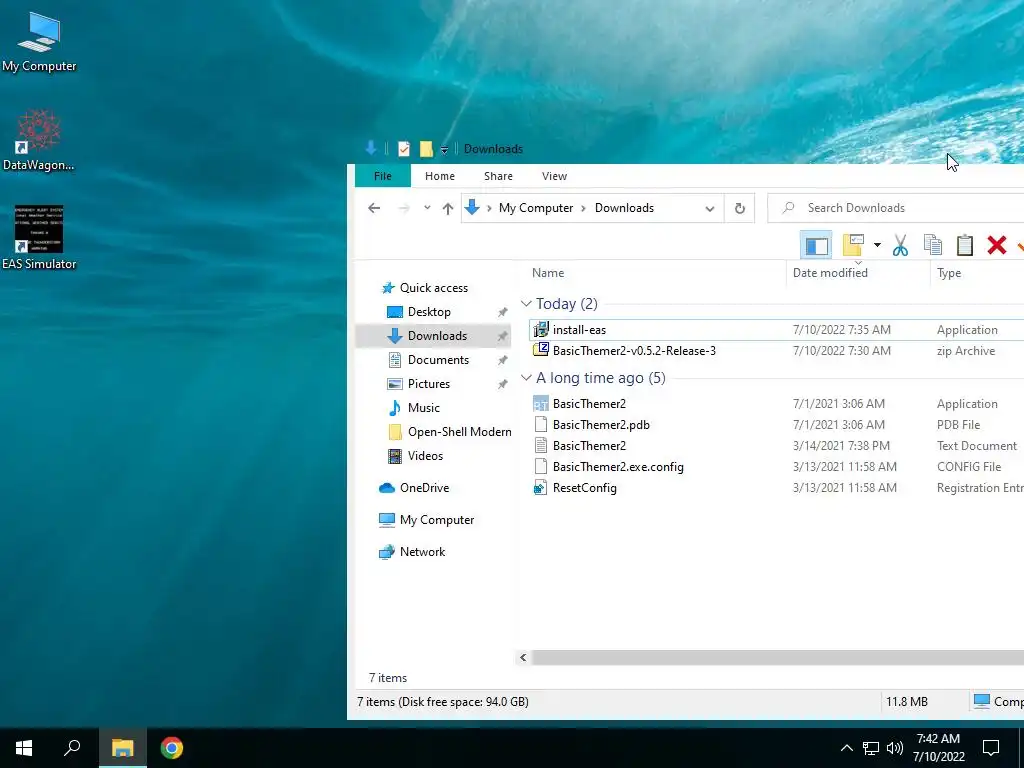
Task: Click File Explorer on the taskbar
Action: pos(122,748)
